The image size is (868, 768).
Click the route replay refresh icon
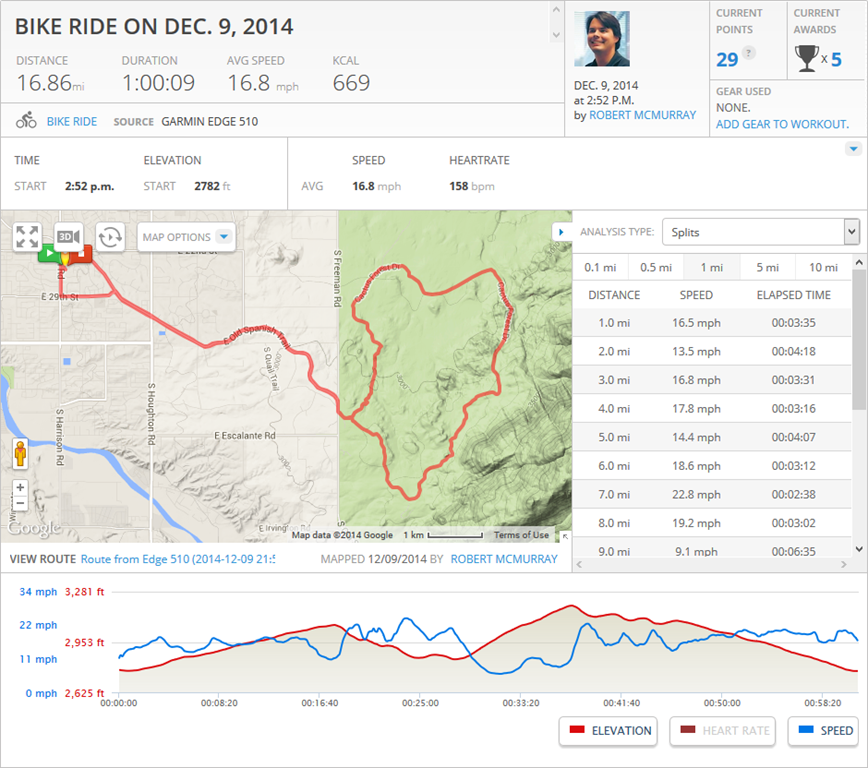click(x=109, y=237)
